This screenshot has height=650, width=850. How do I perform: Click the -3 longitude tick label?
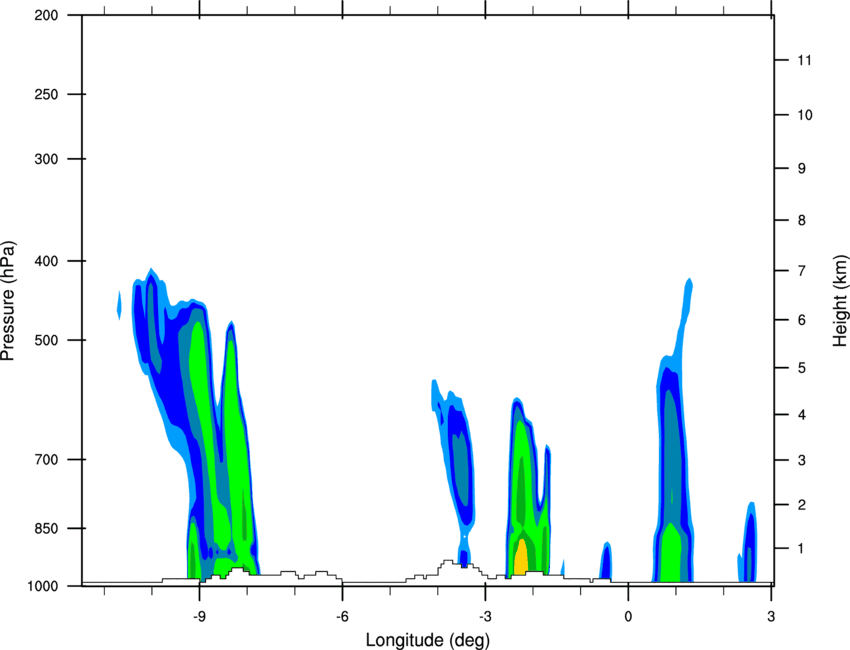(485, 617)
